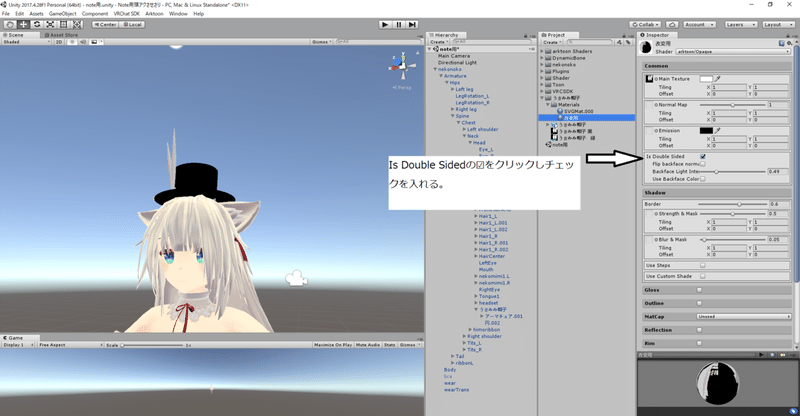Open the File menu
The height and width of the screenshot is (416, 800).
click(6, 14)
